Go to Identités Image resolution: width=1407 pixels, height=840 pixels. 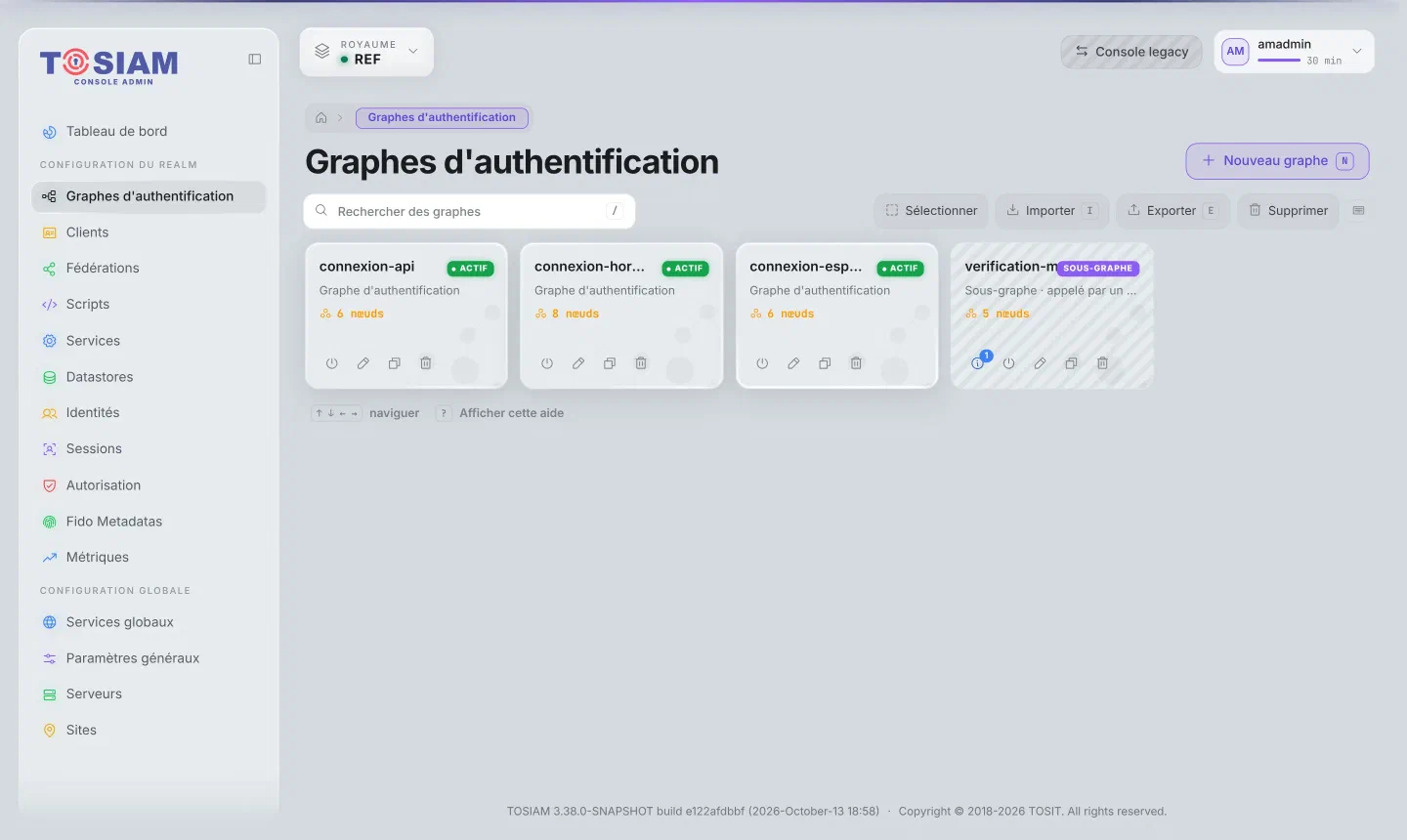[149, 413]
